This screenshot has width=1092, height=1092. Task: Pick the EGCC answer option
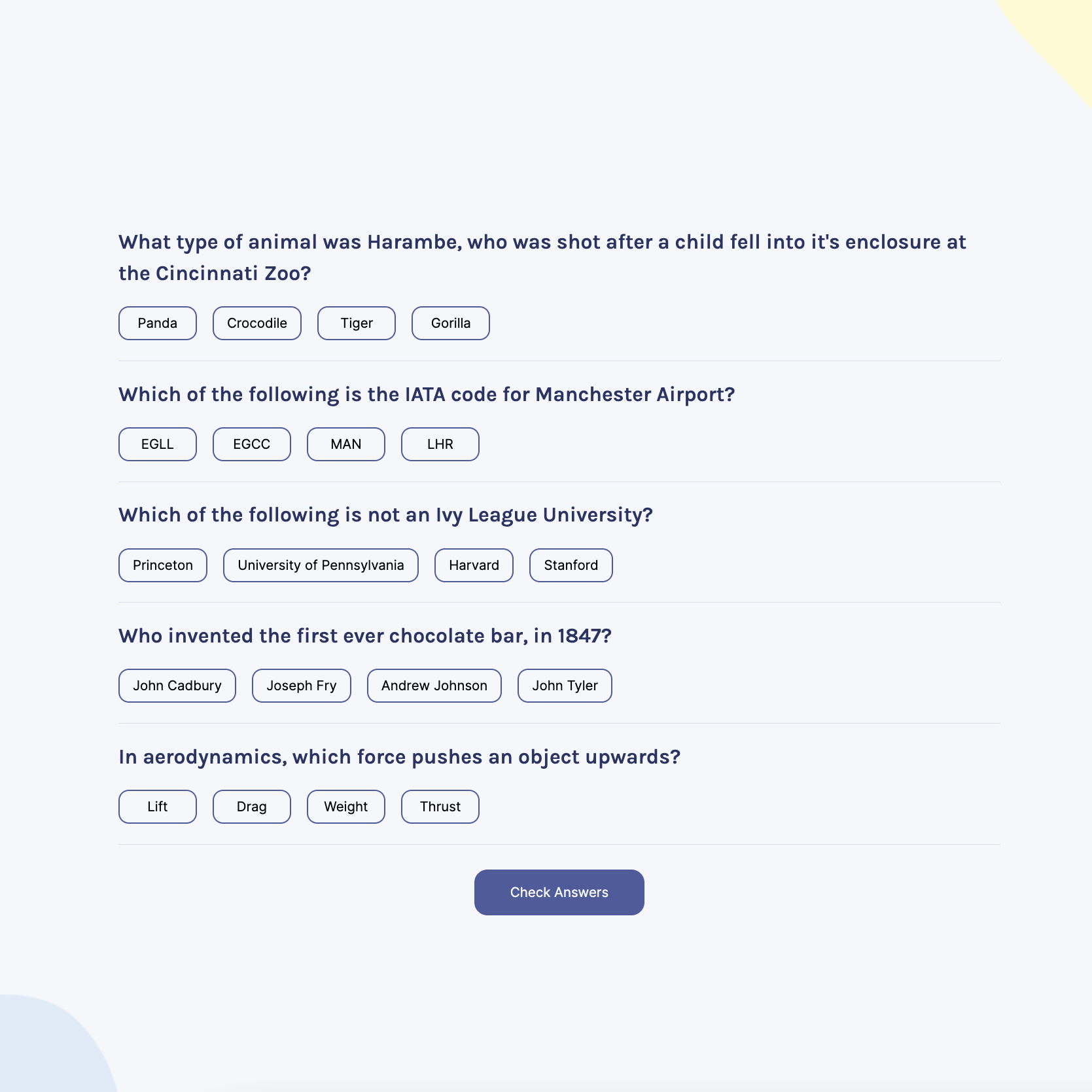251,444
